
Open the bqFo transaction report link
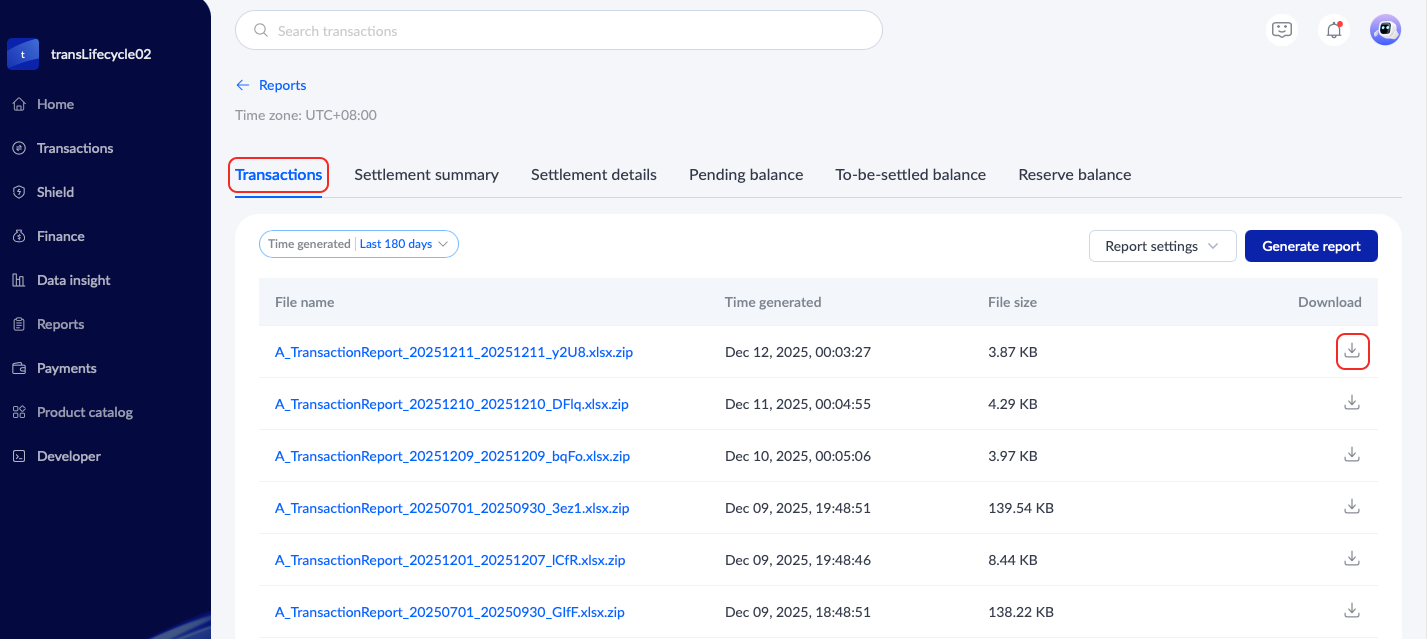(452, 456)
